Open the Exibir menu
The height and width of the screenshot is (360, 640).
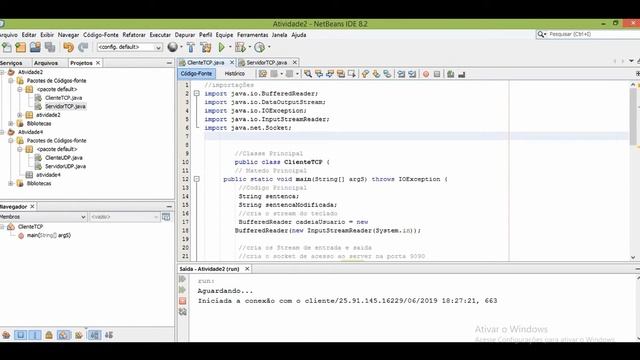[x=47, y=35]
